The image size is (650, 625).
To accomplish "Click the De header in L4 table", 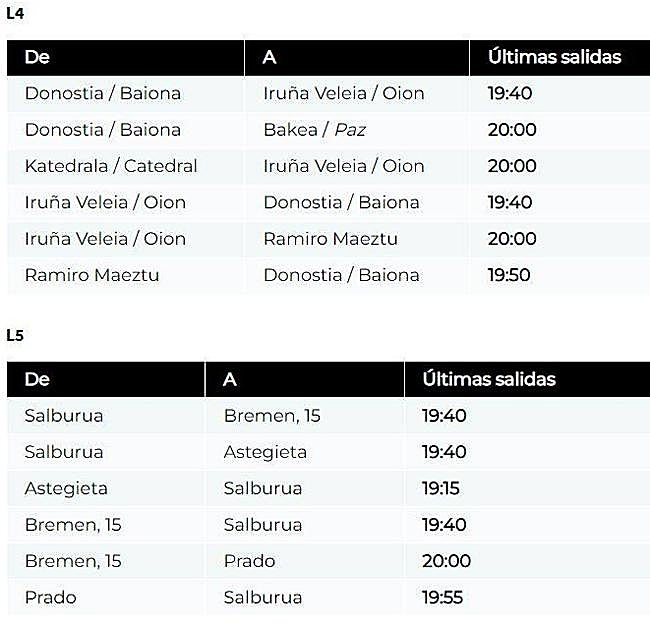I will pyautogui.click(x=37, y=57).
